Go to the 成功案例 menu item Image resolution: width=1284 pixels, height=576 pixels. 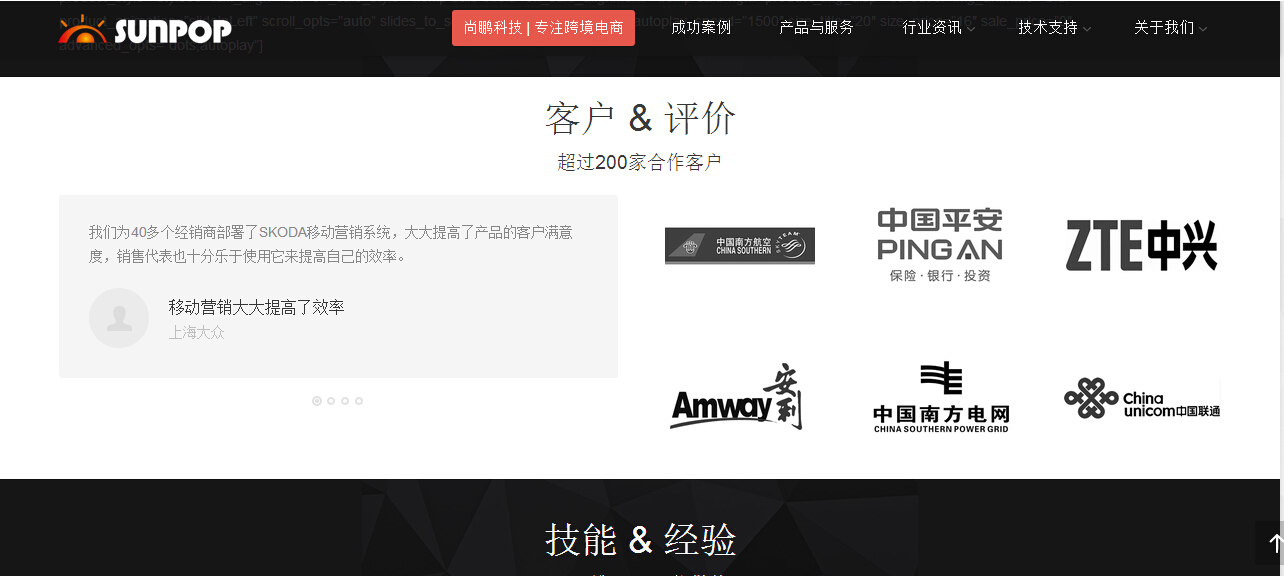[701, 28]
